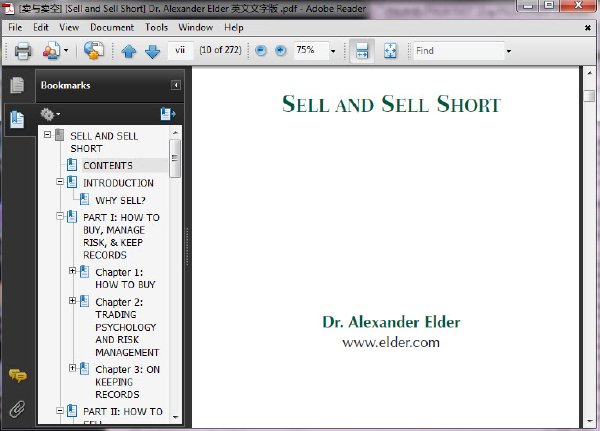Open the Window menu
The width and height of the screenshot is (600, 431).
(x=196, y=27)
